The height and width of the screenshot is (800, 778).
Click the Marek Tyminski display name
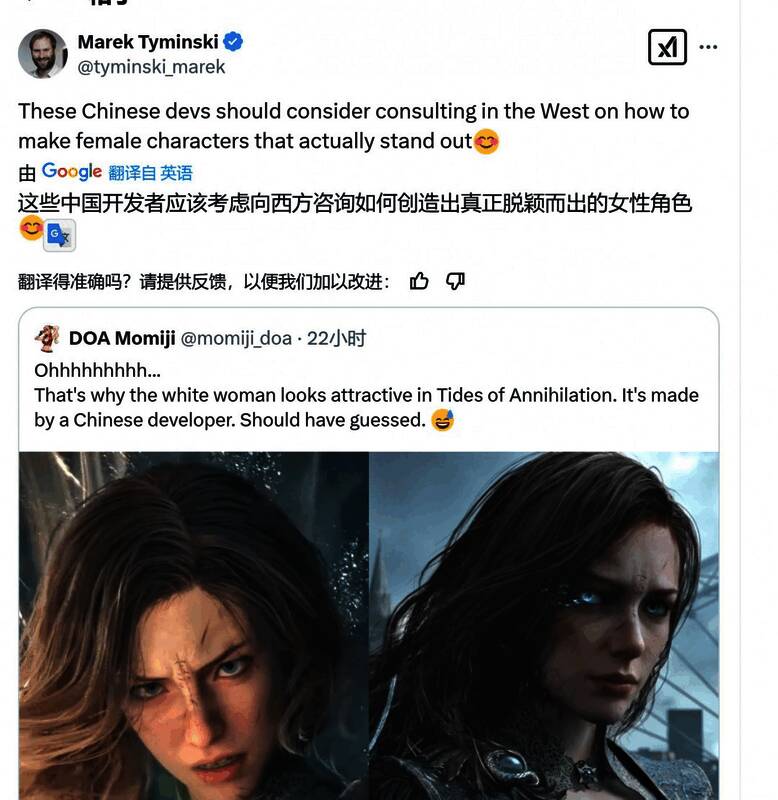click(x=148, y=42)
